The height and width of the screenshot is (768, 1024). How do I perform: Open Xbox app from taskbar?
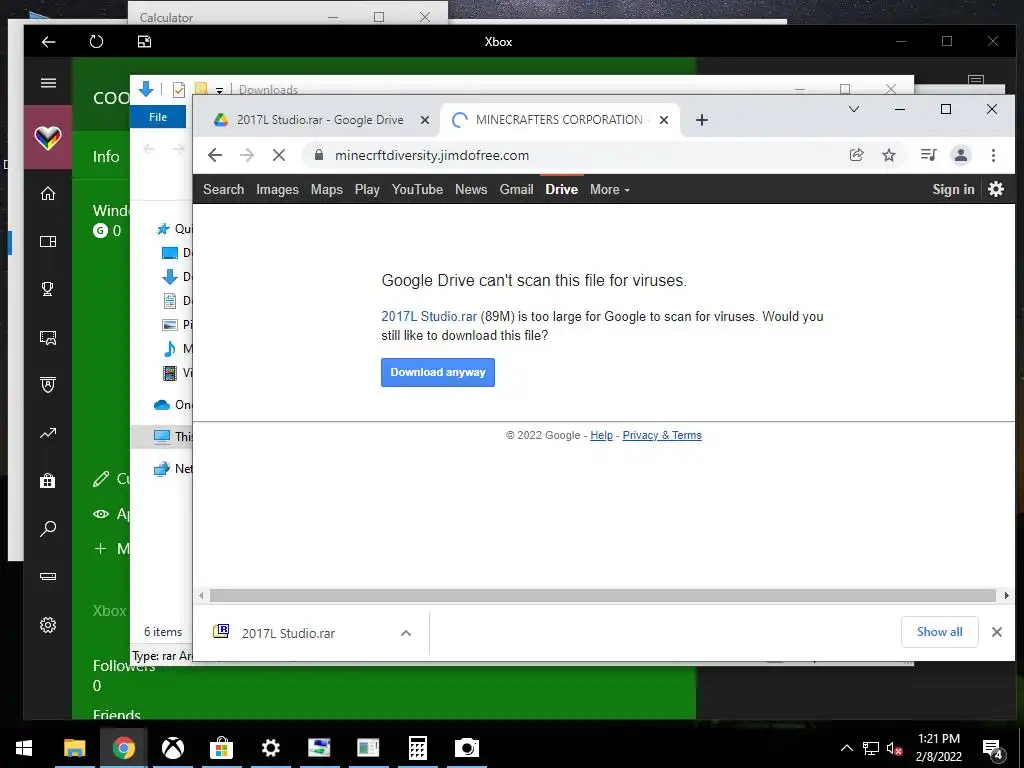(x=172, y=748)
